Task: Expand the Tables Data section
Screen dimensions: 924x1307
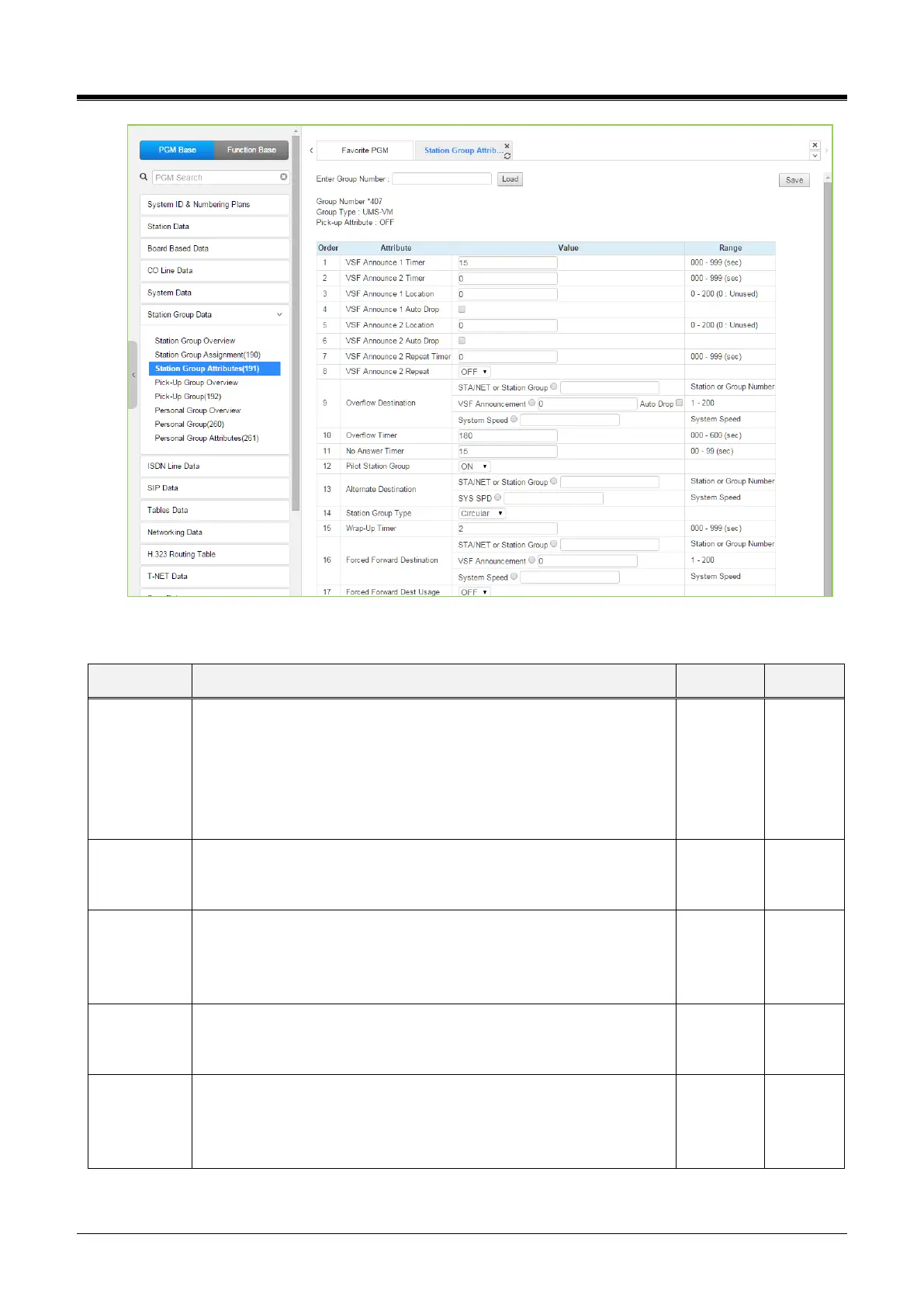Action: pos(214,510)
